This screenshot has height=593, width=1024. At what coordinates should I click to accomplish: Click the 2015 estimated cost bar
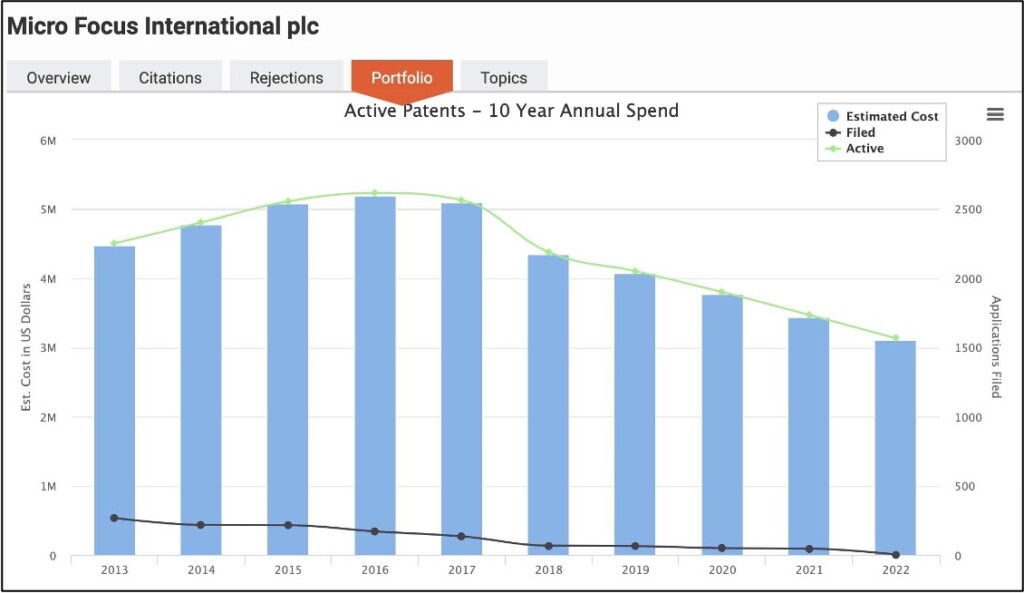288,380
